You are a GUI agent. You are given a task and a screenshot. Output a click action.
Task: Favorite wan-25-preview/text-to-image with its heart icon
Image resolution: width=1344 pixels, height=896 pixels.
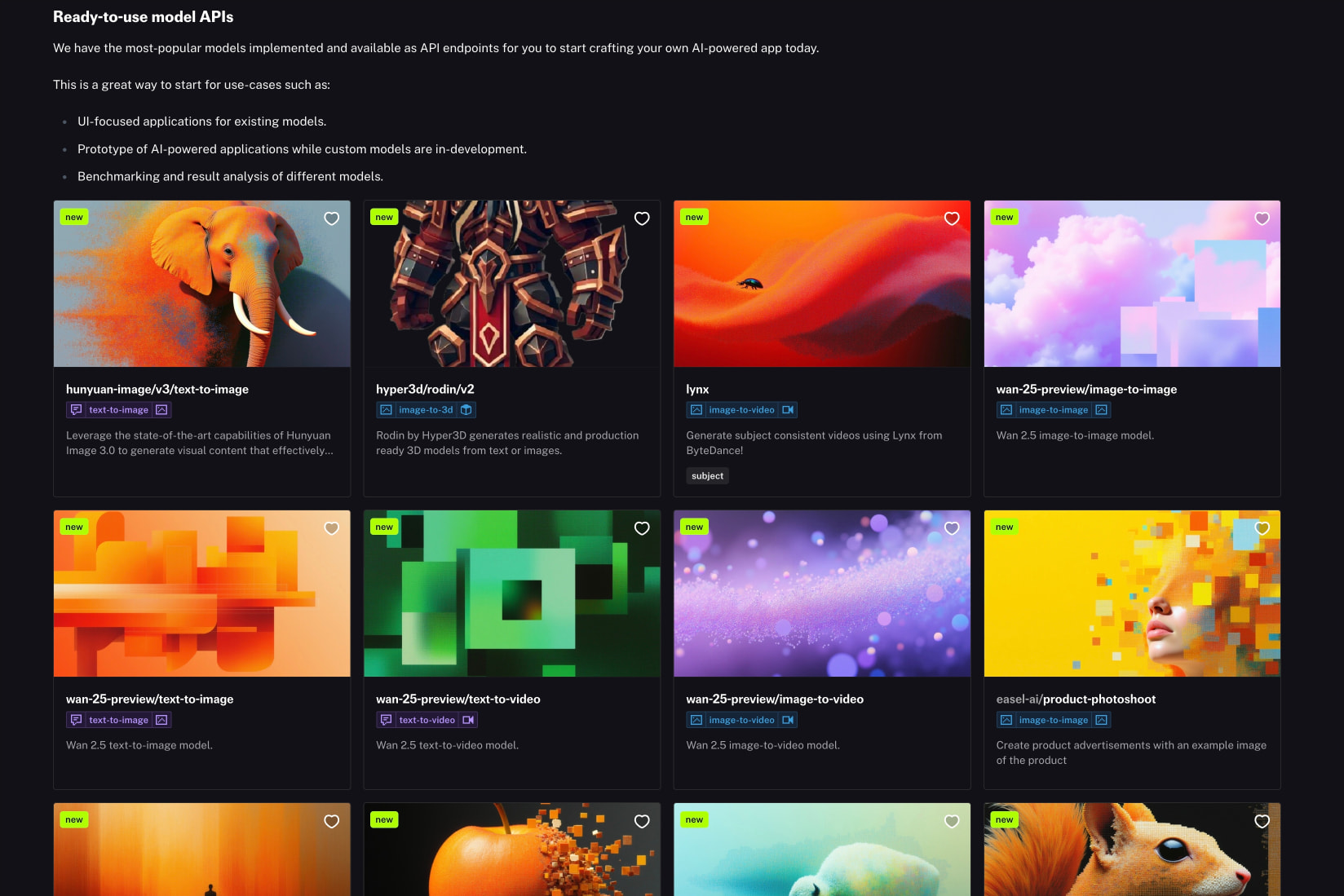click(331, 528)
